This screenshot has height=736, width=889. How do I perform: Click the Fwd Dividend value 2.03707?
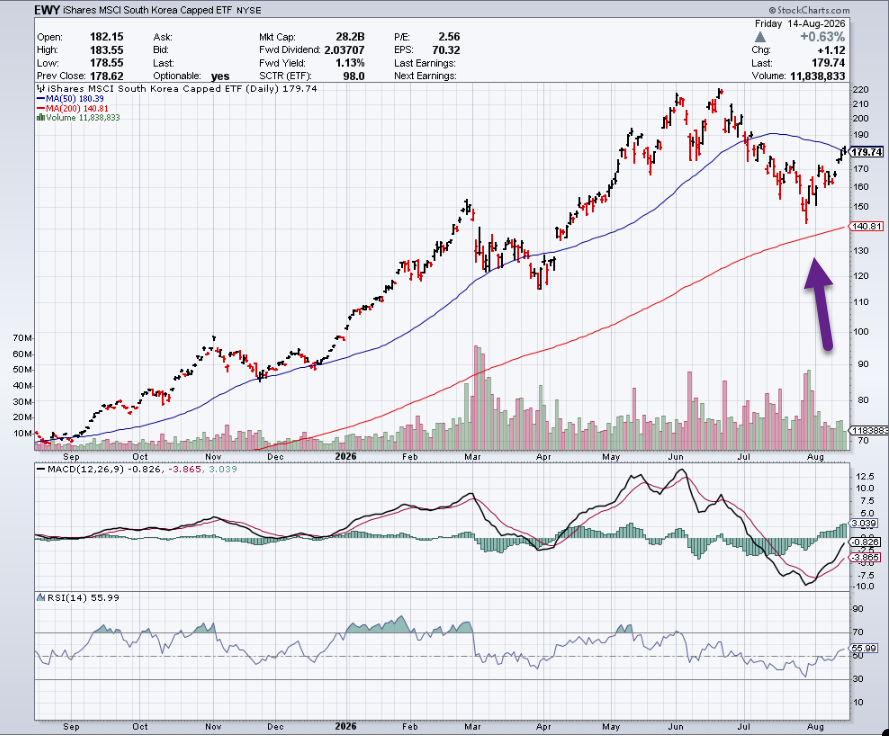tap(344, 50)
